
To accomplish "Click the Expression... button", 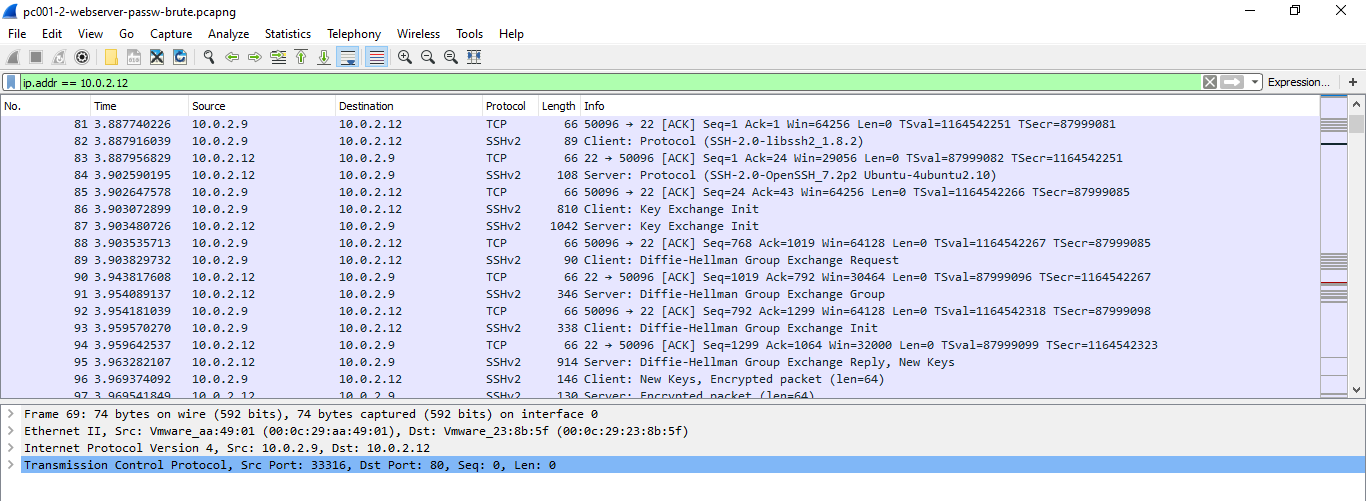I will tap(1298, 82).
